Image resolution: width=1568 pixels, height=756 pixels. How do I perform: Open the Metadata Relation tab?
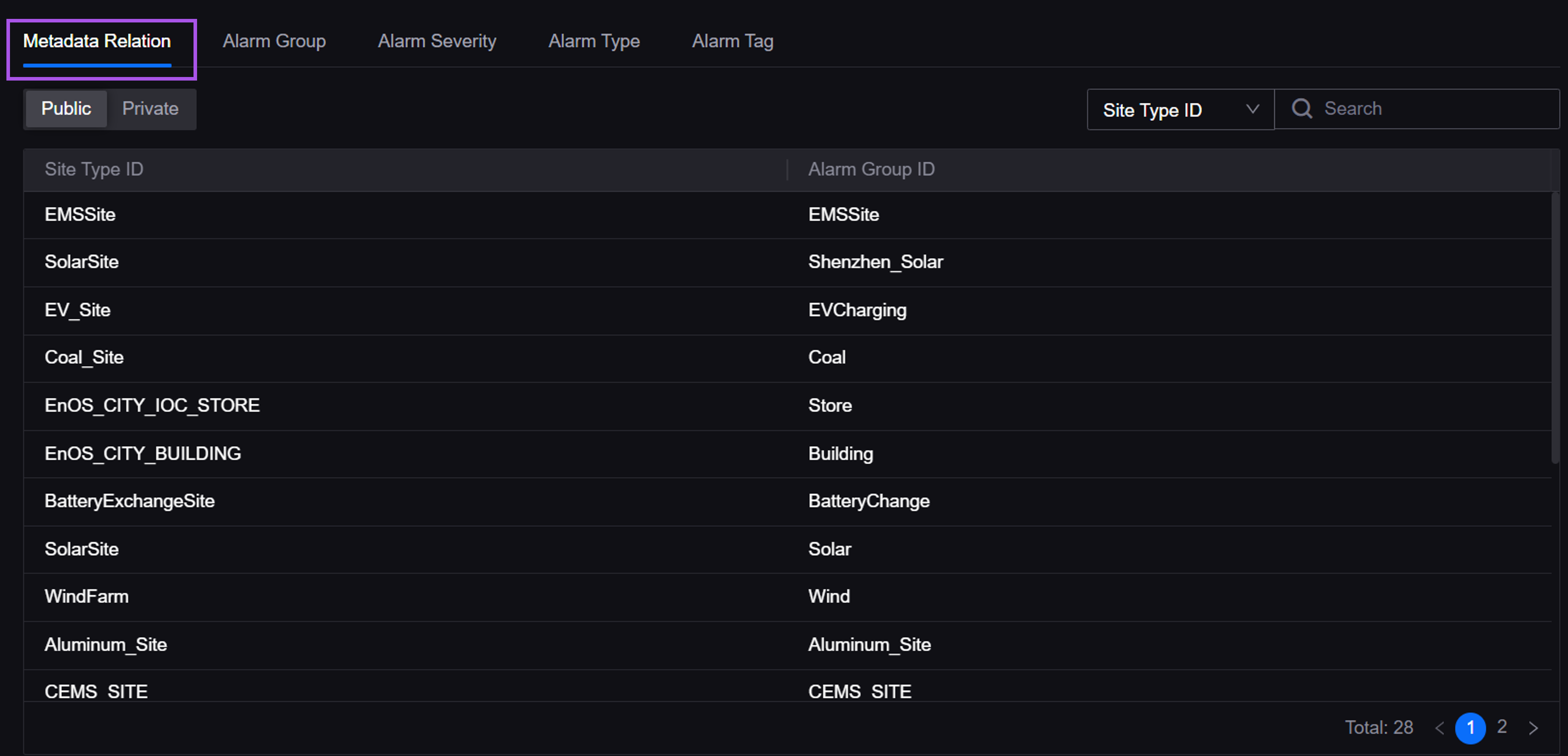pos(97,41)
